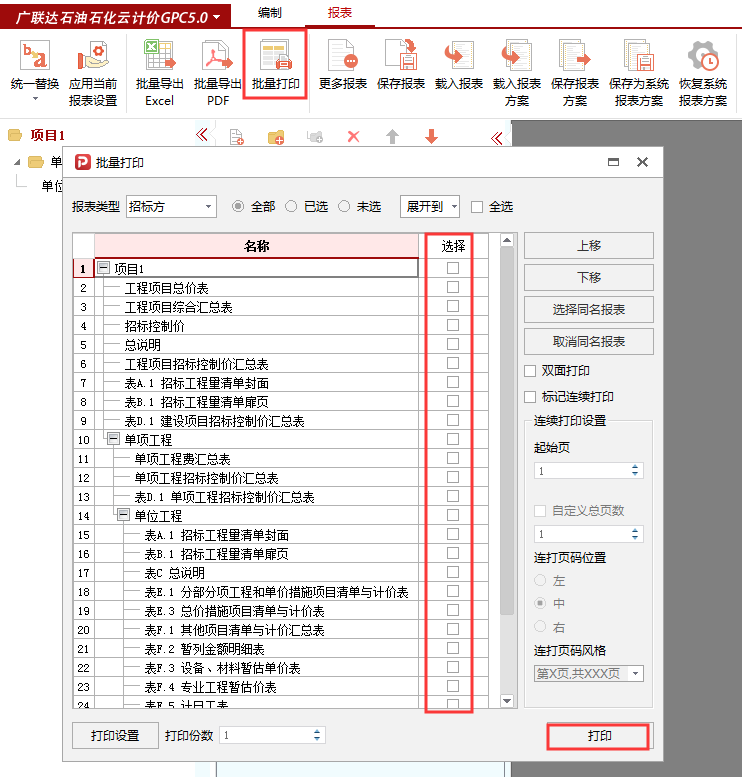Click the new folder icon
This screenshot has height=777, width=742.
(x=276, y=137)
